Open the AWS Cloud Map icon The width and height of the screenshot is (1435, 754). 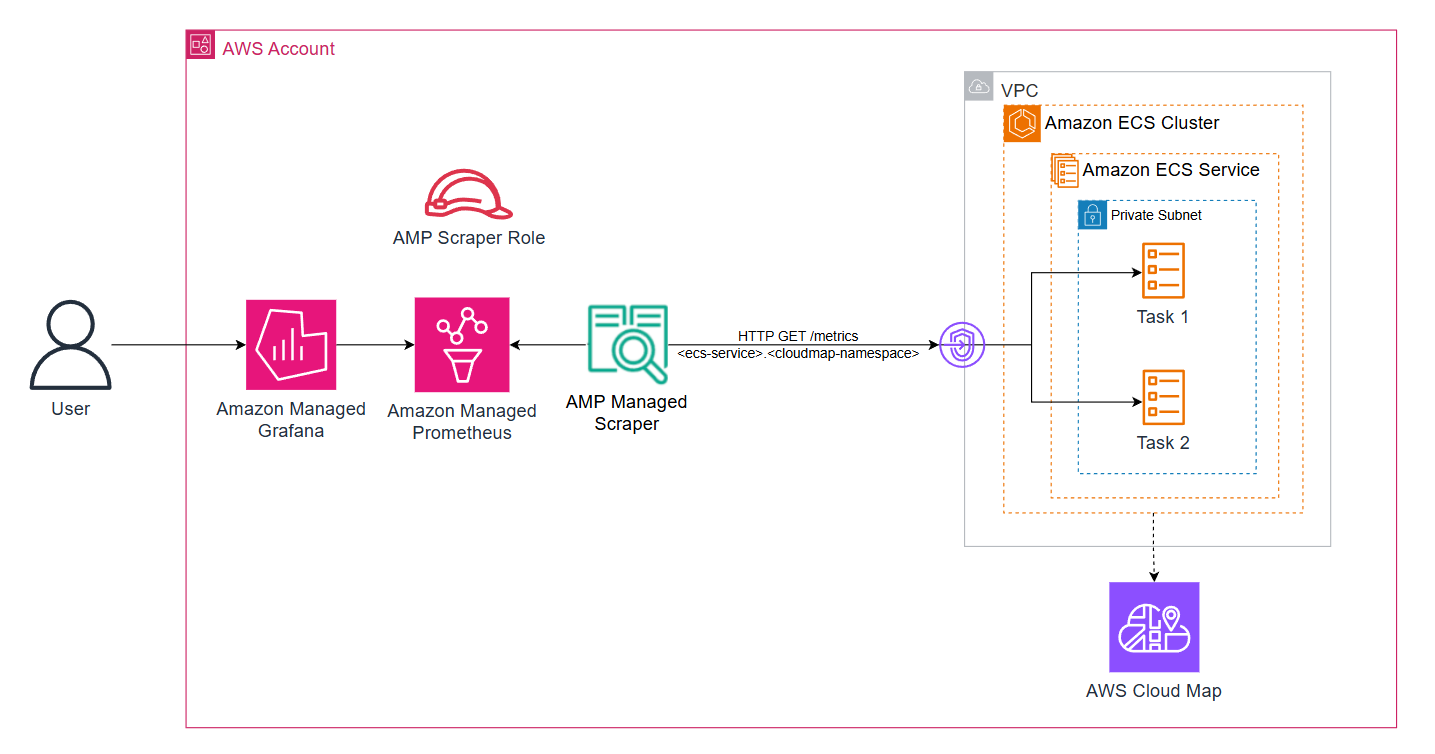coord(1154,627)
